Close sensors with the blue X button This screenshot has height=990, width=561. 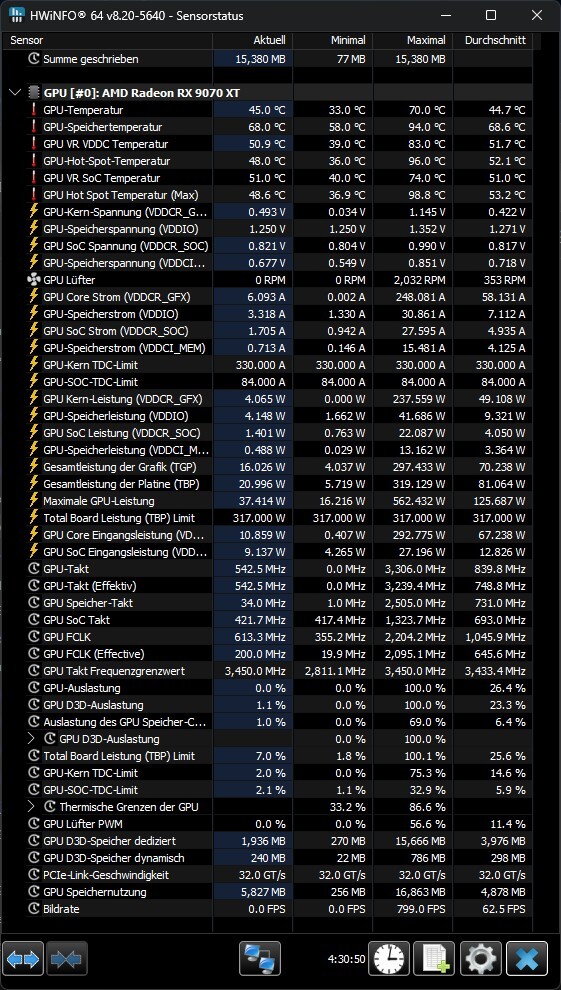527,959
